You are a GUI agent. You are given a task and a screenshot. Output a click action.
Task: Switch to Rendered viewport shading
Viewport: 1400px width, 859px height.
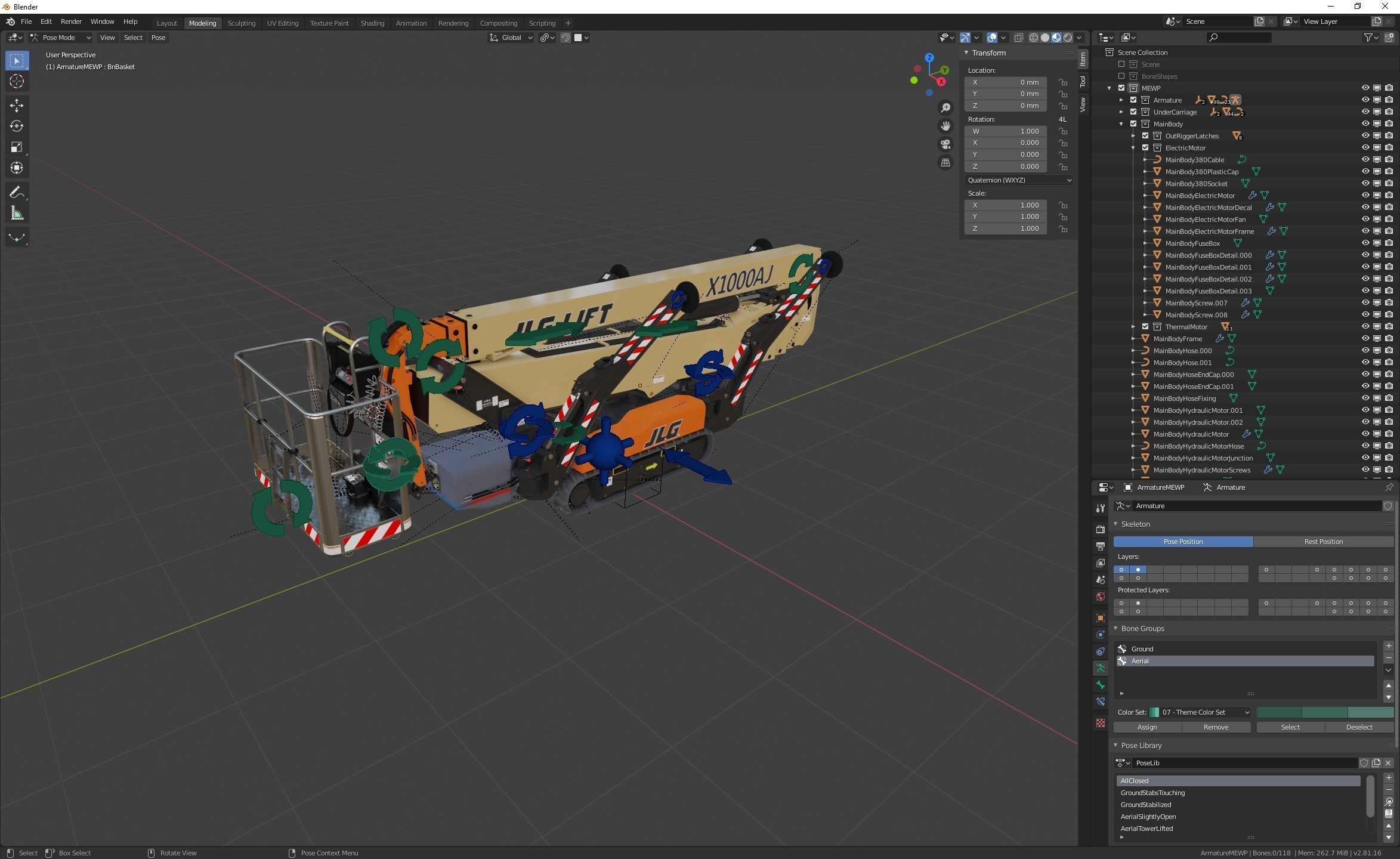tap(1068, 37)
